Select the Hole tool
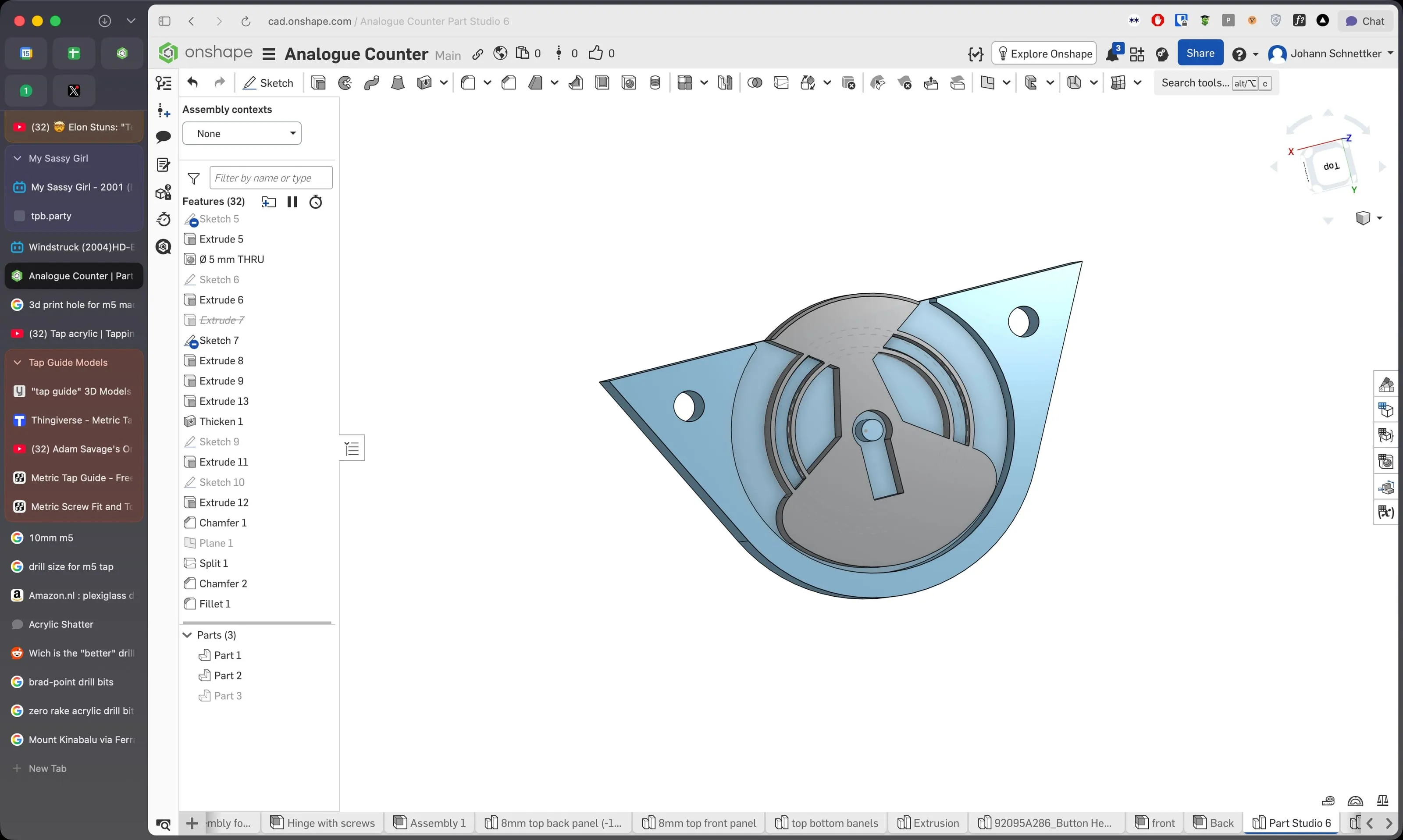 (629, 83)
